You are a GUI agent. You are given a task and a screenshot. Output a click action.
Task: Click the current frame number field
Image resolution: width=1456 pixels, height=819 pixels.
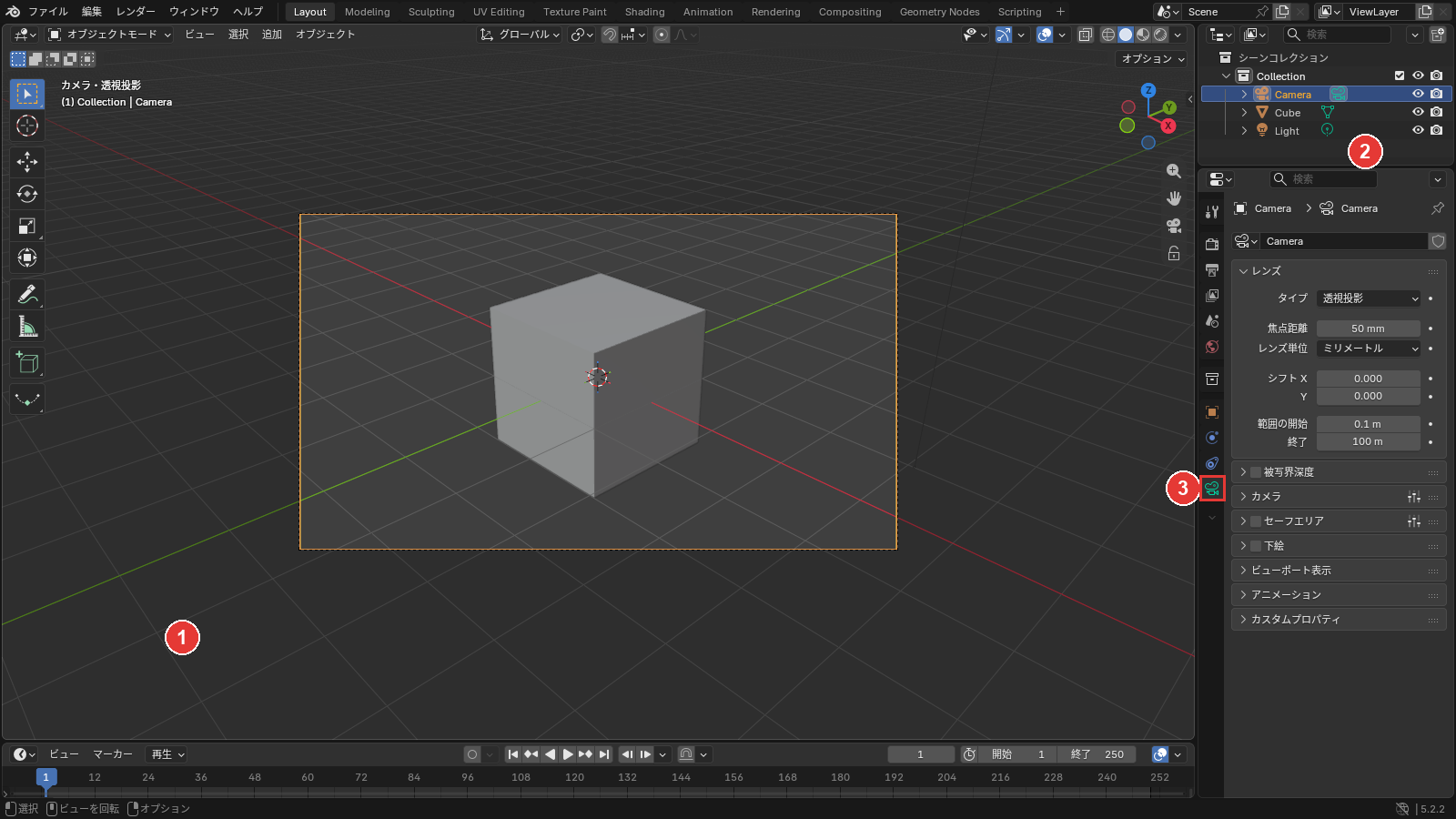921,754
